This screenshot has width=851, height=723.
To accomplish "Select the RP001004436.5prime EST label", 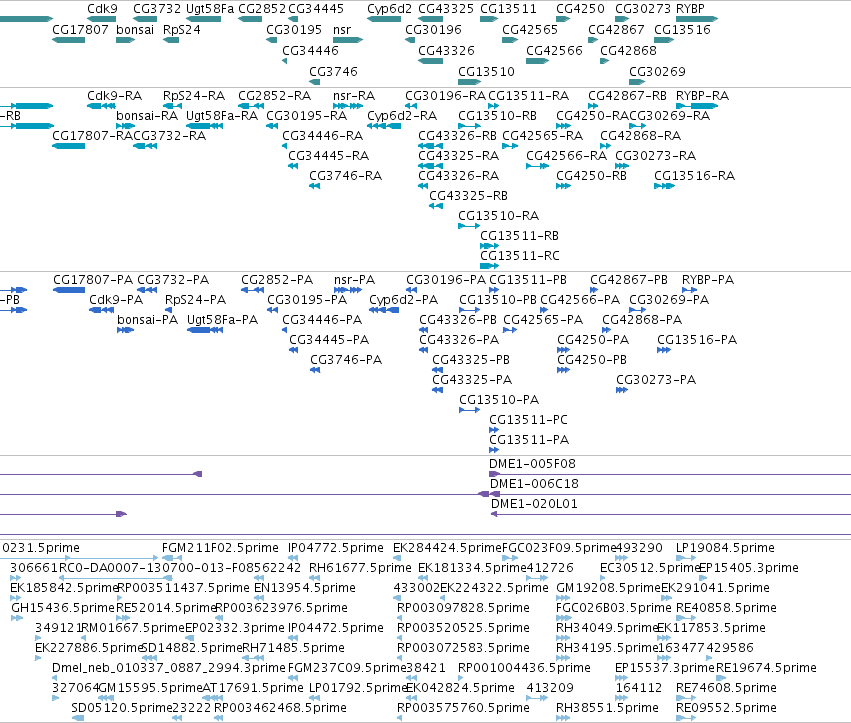I will tap(524, 668).
